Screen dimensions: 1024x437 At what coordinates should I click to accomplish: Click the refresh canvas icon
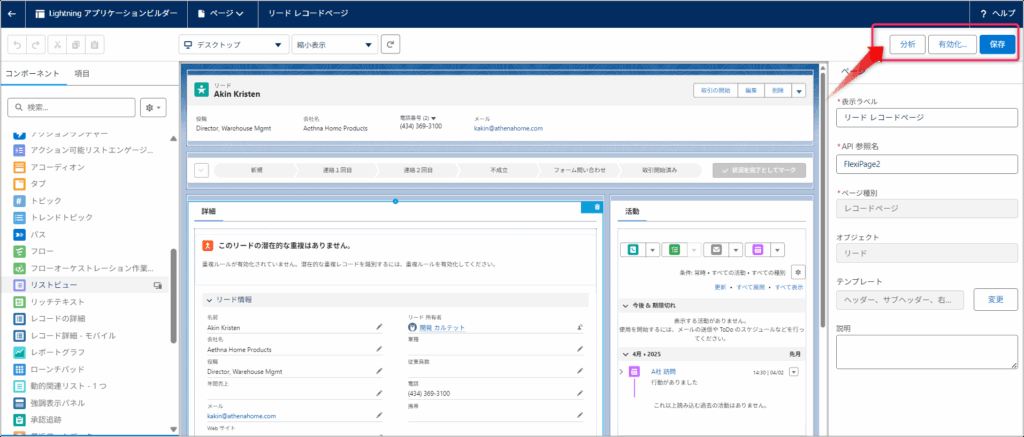tap(390, 44)
